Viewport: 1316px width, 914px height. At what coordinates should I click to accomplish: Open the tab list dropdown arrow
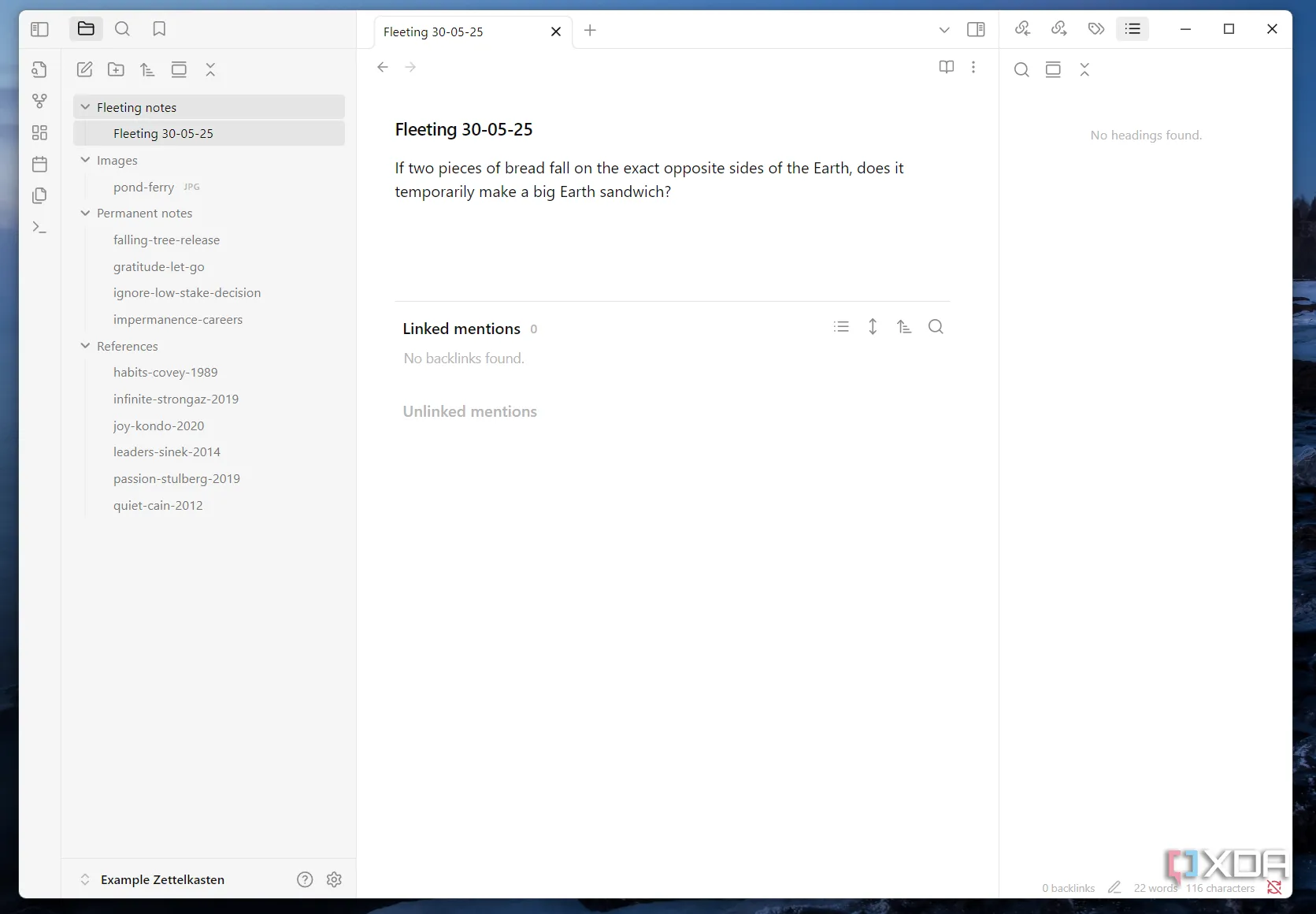point(944,30)
